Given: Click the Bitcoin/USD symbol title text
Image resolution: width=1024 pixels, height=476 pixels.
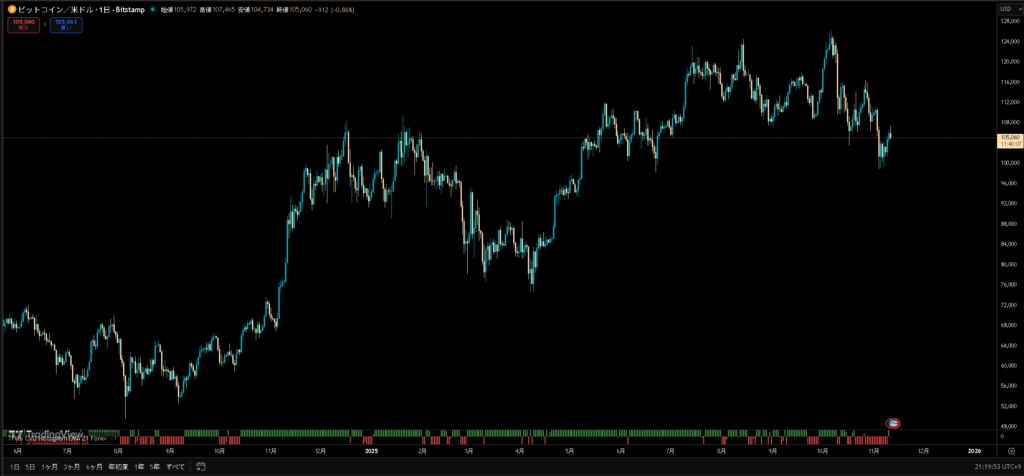Looking at the screenshot, I should [x=75, y=9].
